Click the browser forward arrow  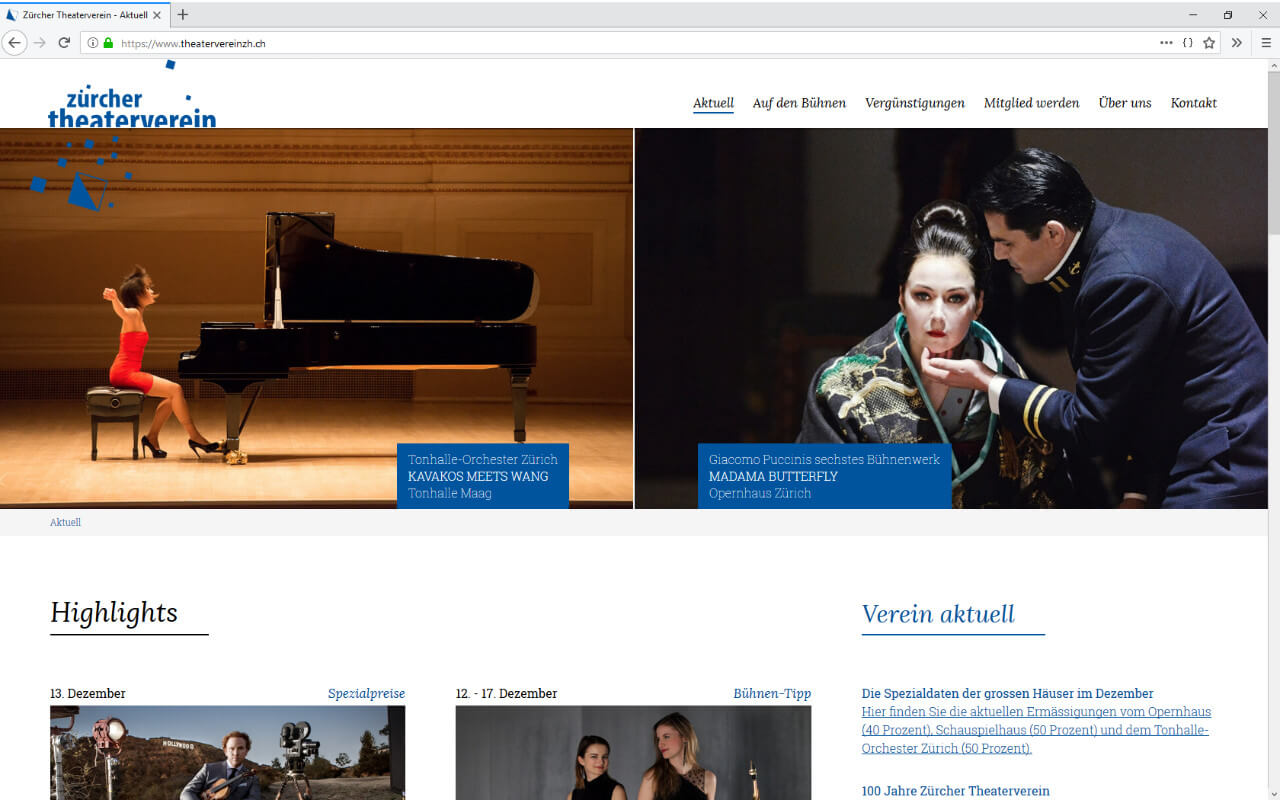[x=40, y=43]
